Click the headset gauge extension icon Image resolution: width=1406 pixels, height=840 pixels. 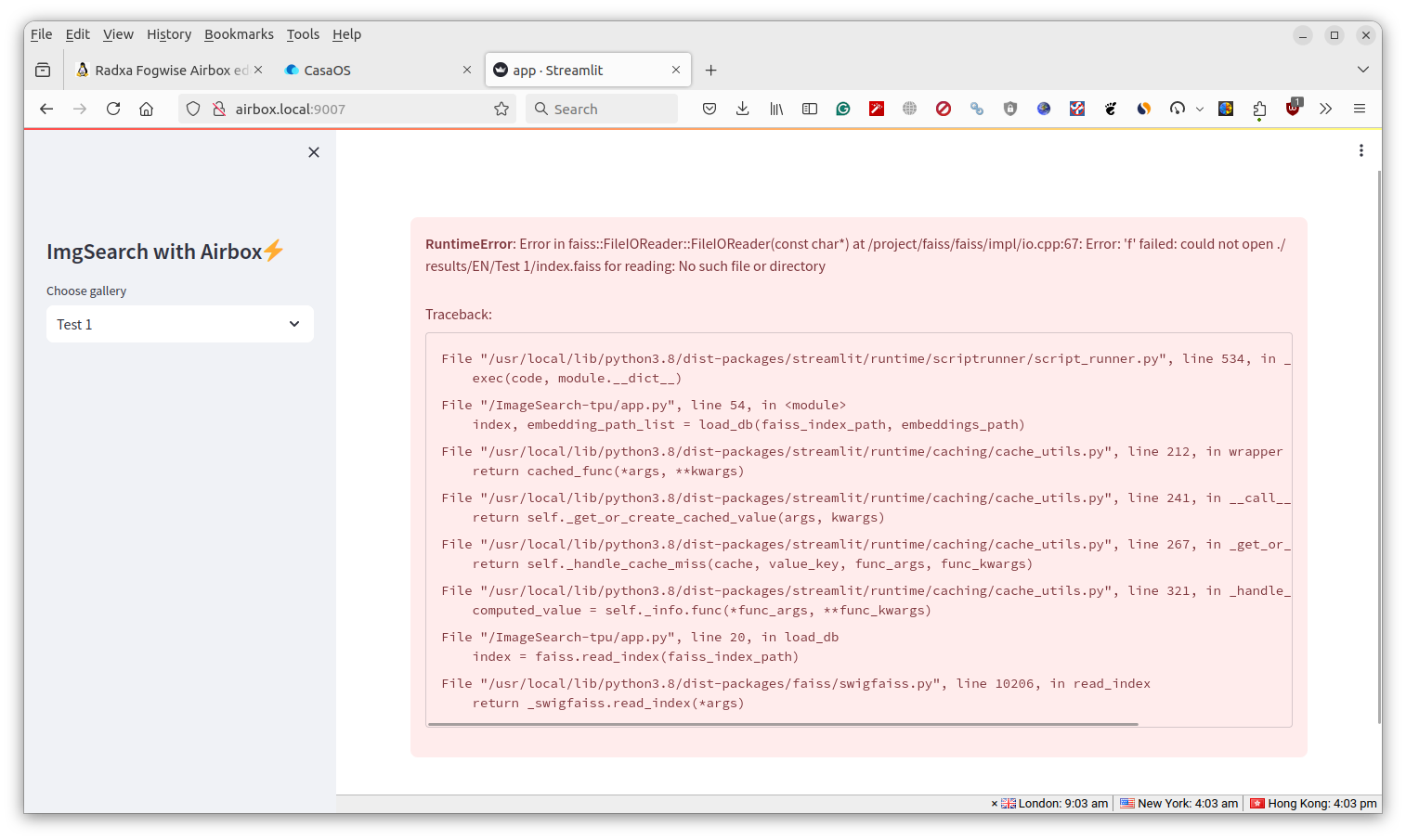point(1178,109)
